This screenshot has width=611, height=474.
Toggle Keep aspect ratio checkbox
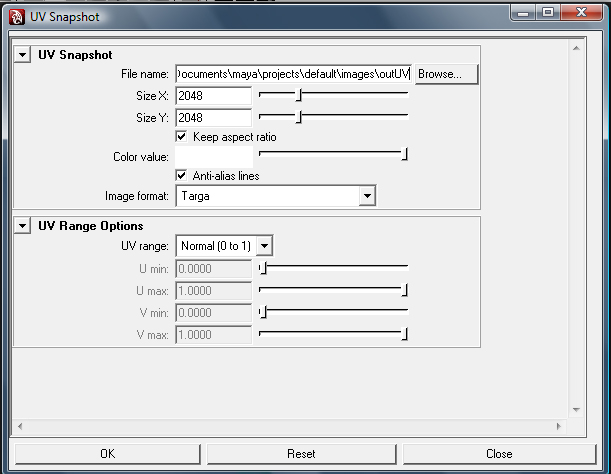(x=182, y=136)
